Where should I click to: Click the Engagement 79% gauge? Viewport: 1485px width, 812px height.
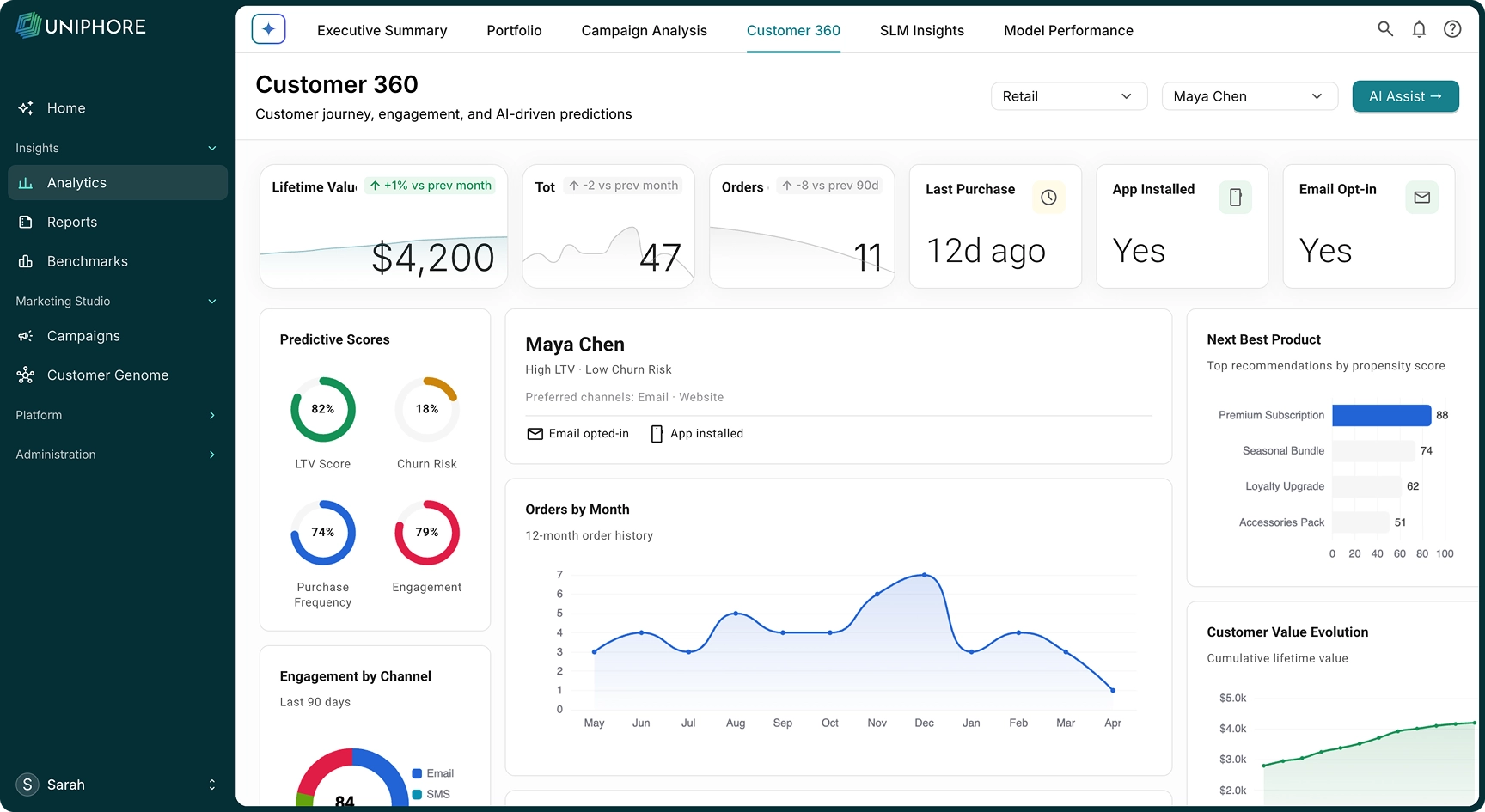(x=427, y=533)
